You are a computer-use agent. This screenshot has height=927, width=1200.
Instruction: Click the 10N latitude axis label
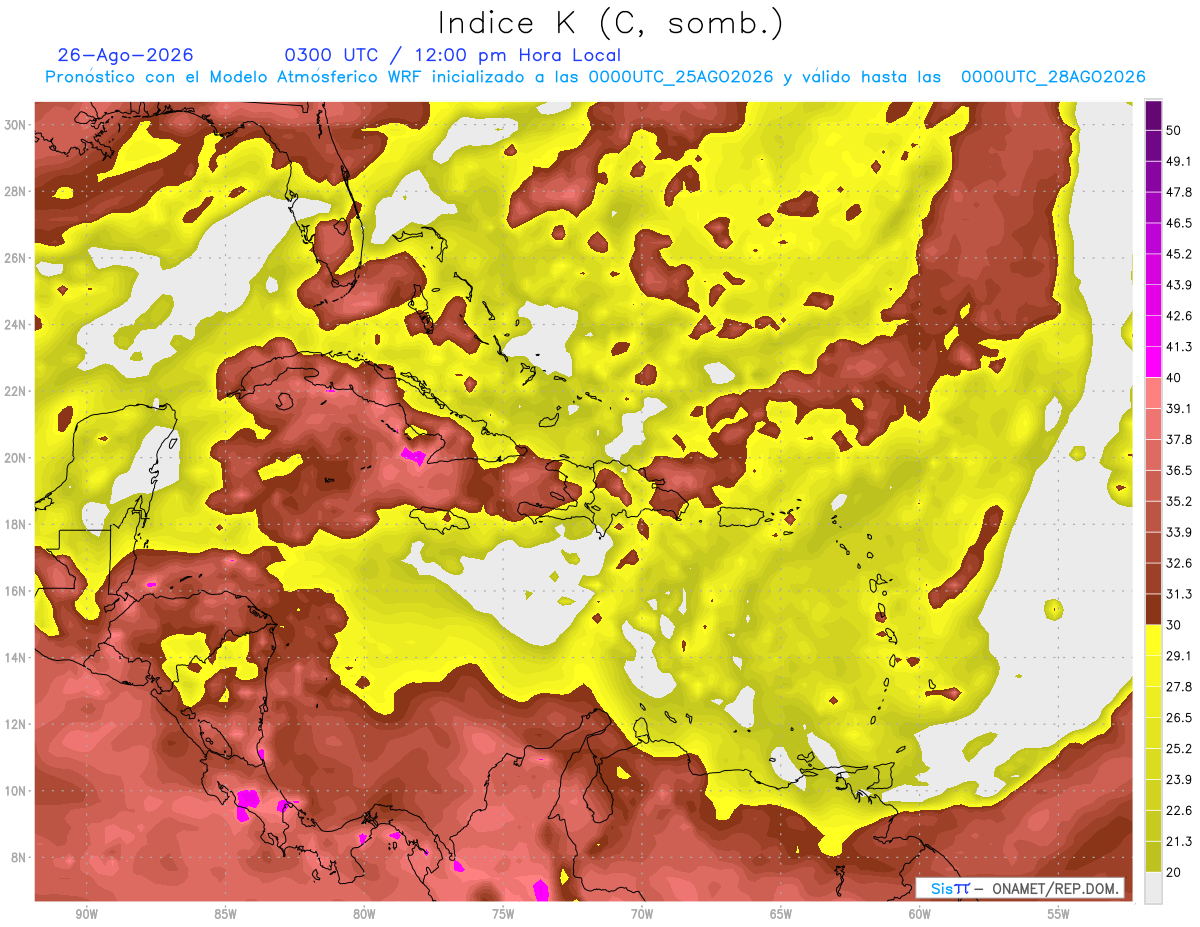17,791
